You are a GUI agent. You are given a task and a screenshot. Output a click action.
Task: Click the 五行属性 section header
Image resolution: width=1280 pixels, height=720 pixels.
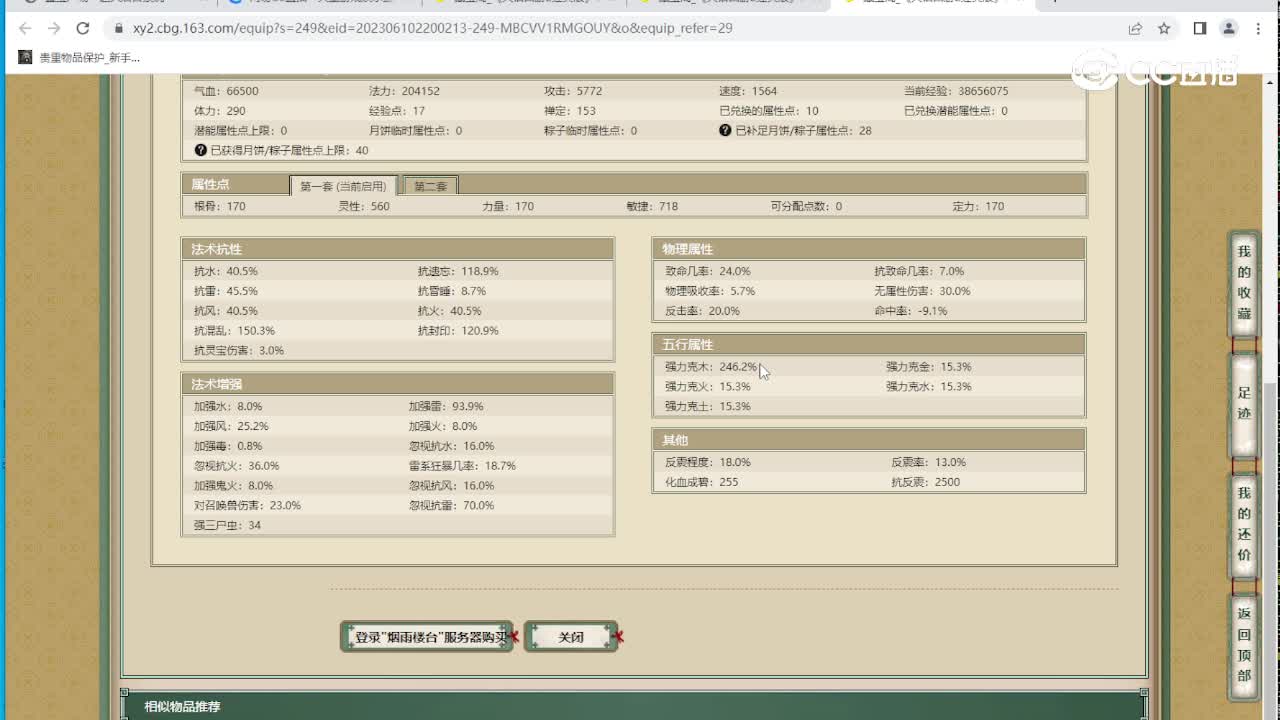(x=868, y=345)
